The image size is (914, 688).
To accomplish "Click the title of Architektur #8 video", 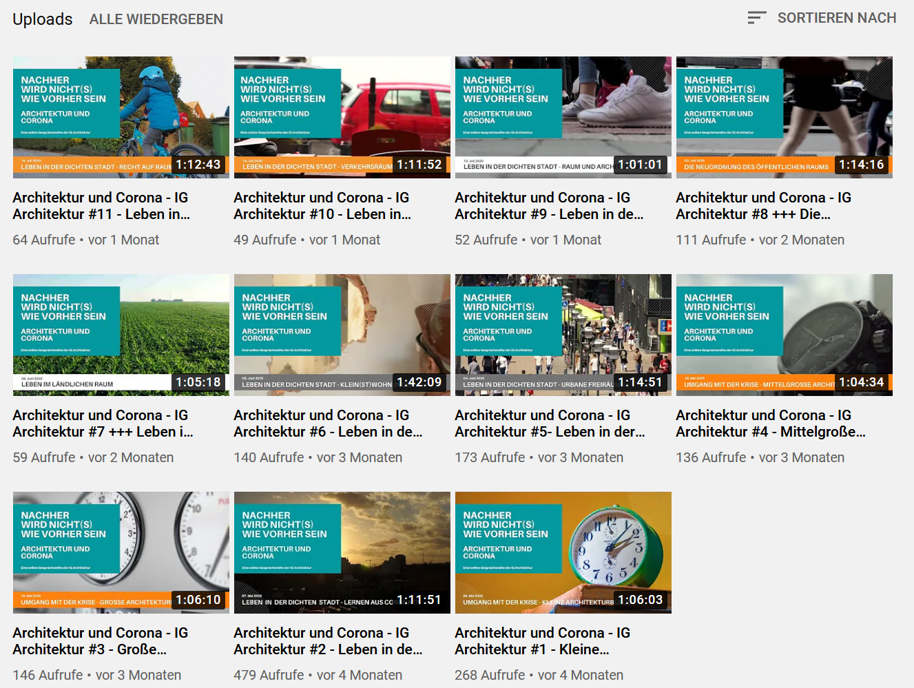I will pos(763,206).
